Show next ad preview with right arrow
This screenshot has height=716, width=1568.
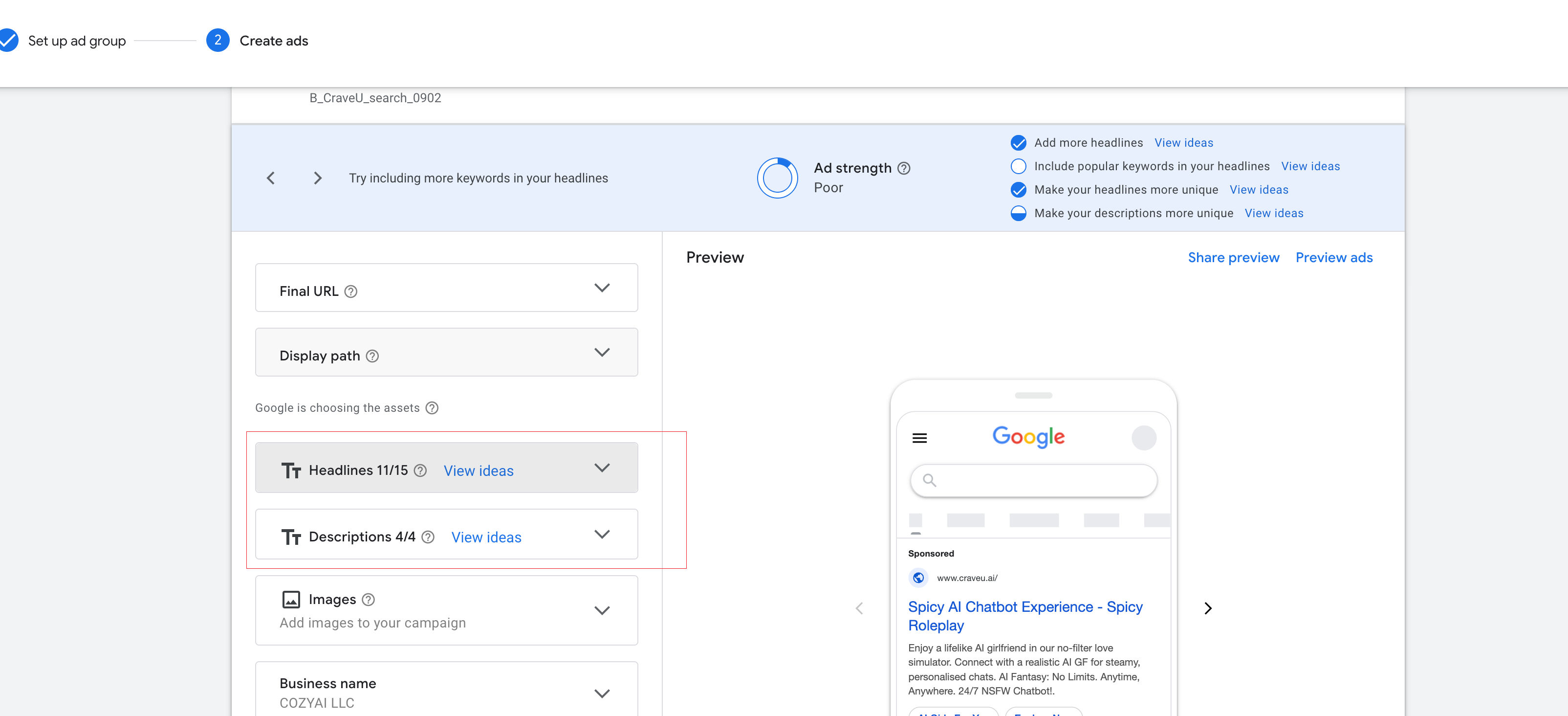pyautogui.click(x=1208, y=608)
